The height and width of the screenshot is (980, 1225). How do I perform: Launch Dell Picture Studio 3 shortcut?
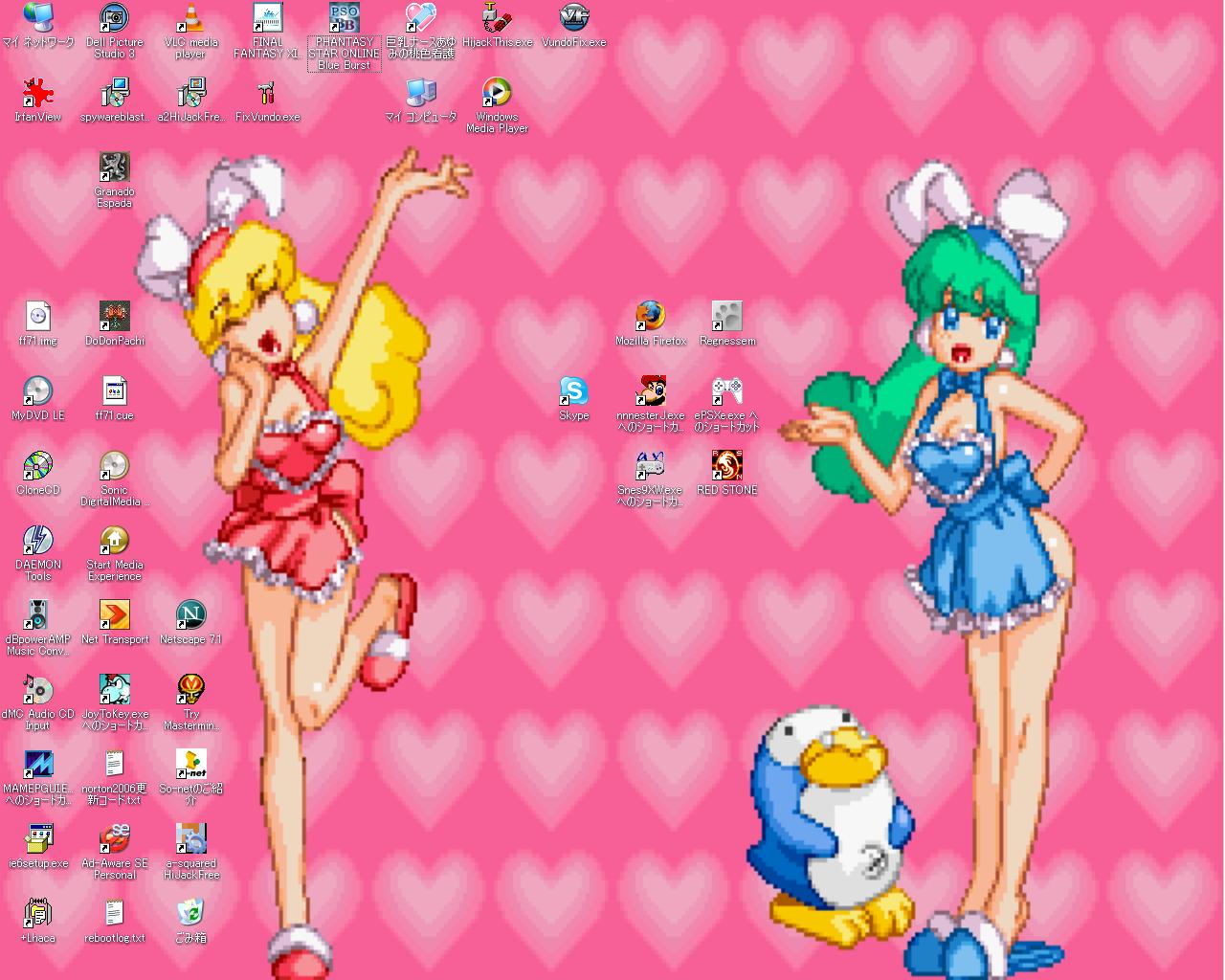click(x=115, y=17)
